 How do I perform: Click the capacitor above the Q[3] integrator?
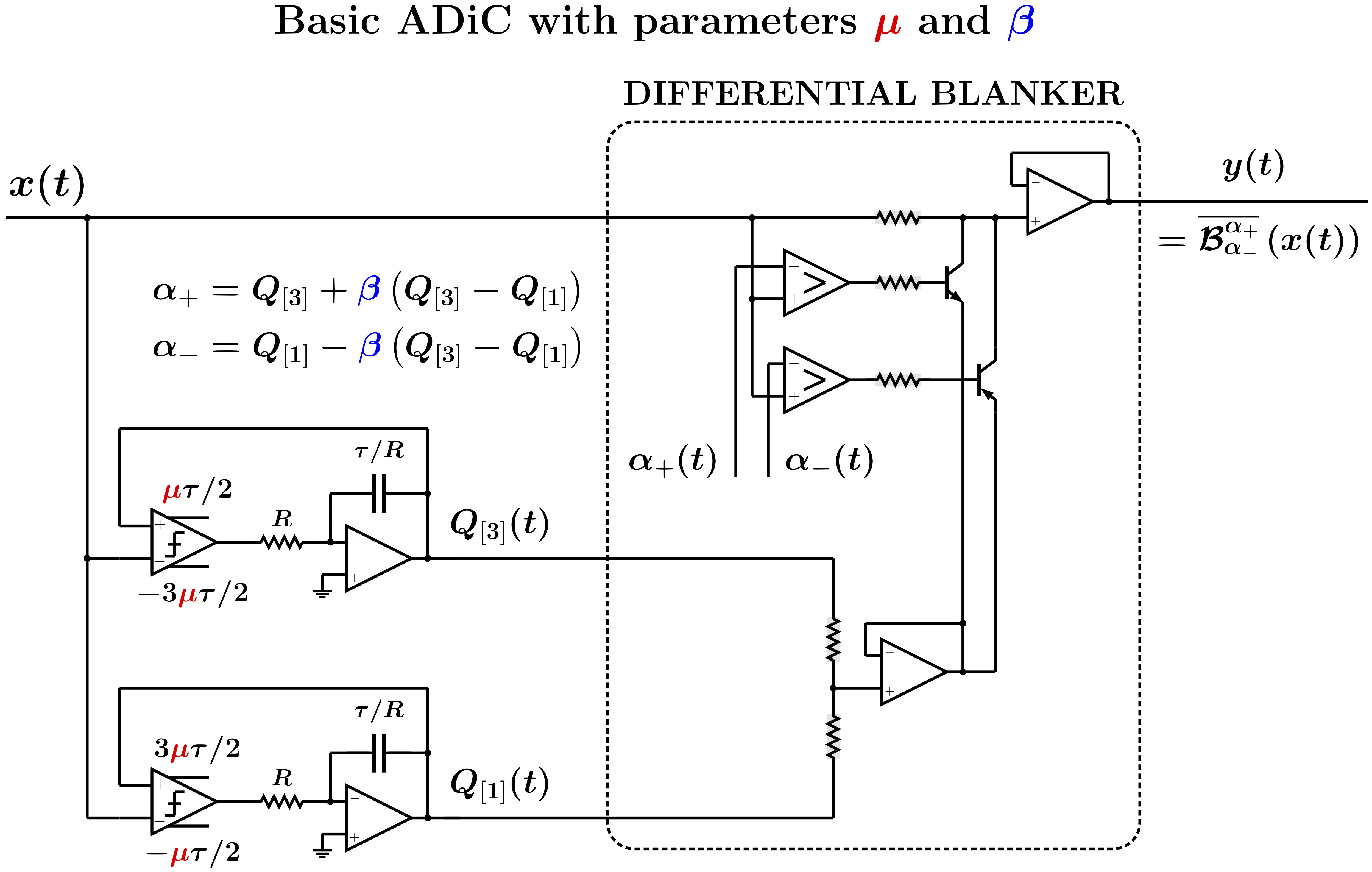(379, 494)
